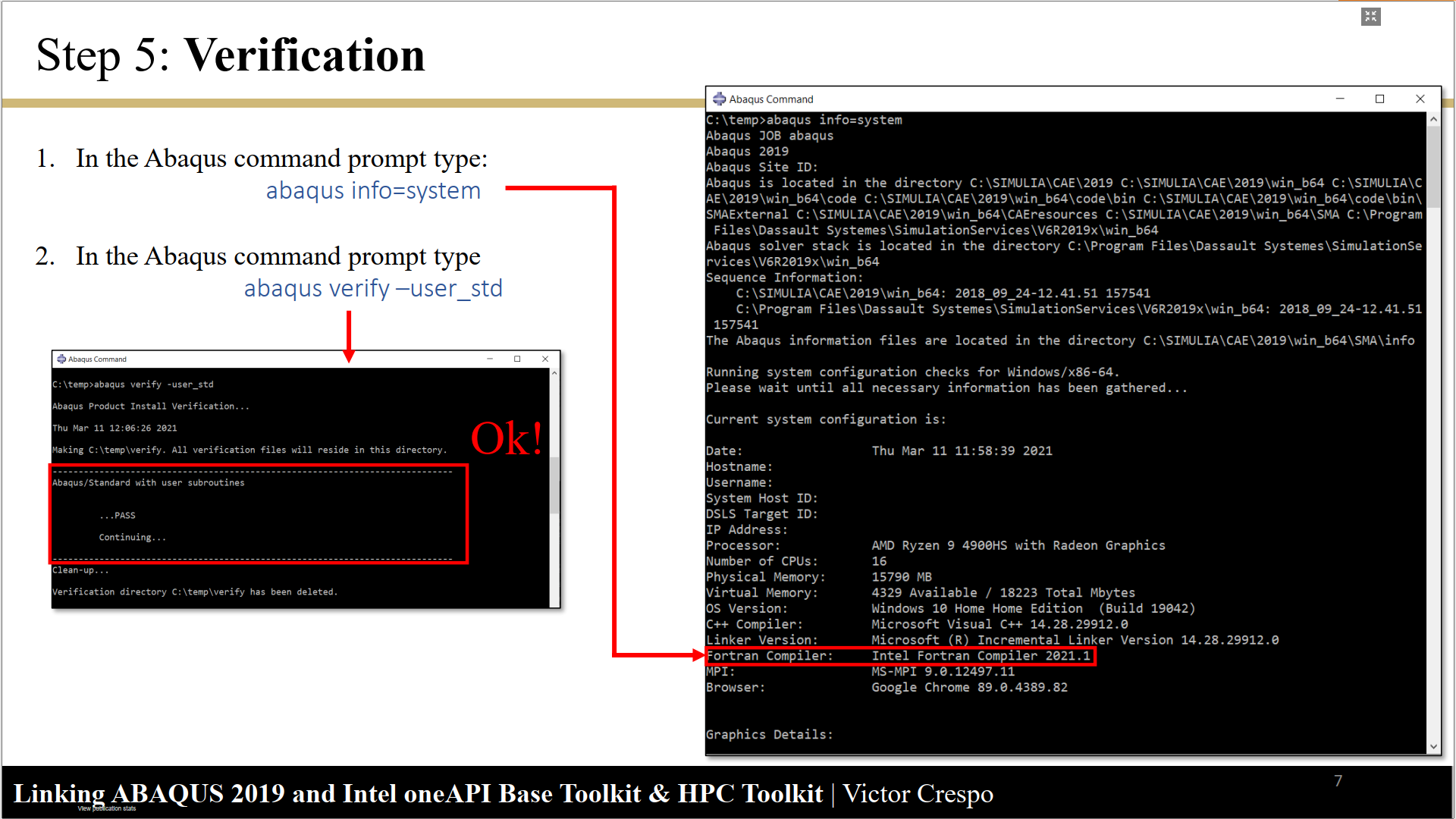Click the maximize icon on the small verification window
This screenshot has height=819, width=1456.
tap(518, 359)
